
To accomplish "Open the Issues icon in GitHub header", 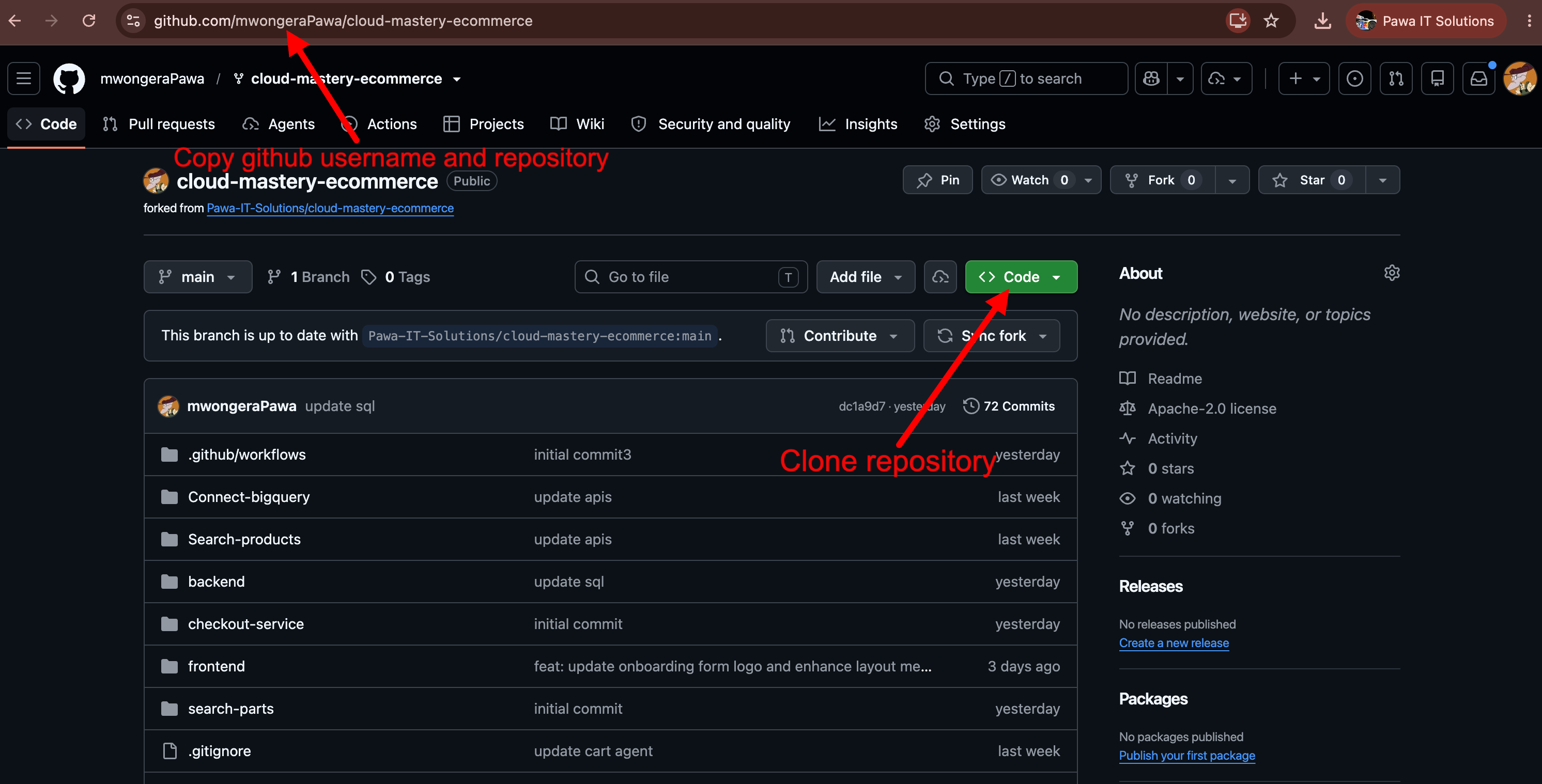I will [x=1354, y=79].
